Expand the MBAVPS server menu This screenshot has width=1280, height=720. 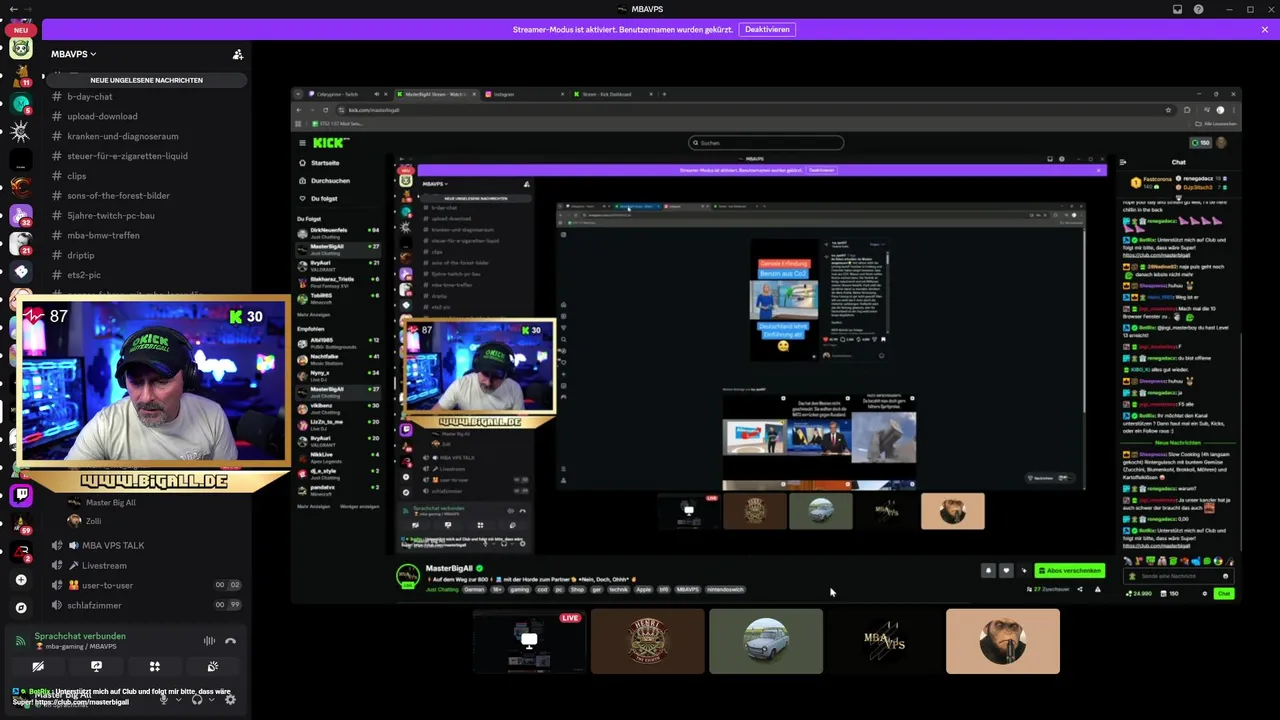74,54
